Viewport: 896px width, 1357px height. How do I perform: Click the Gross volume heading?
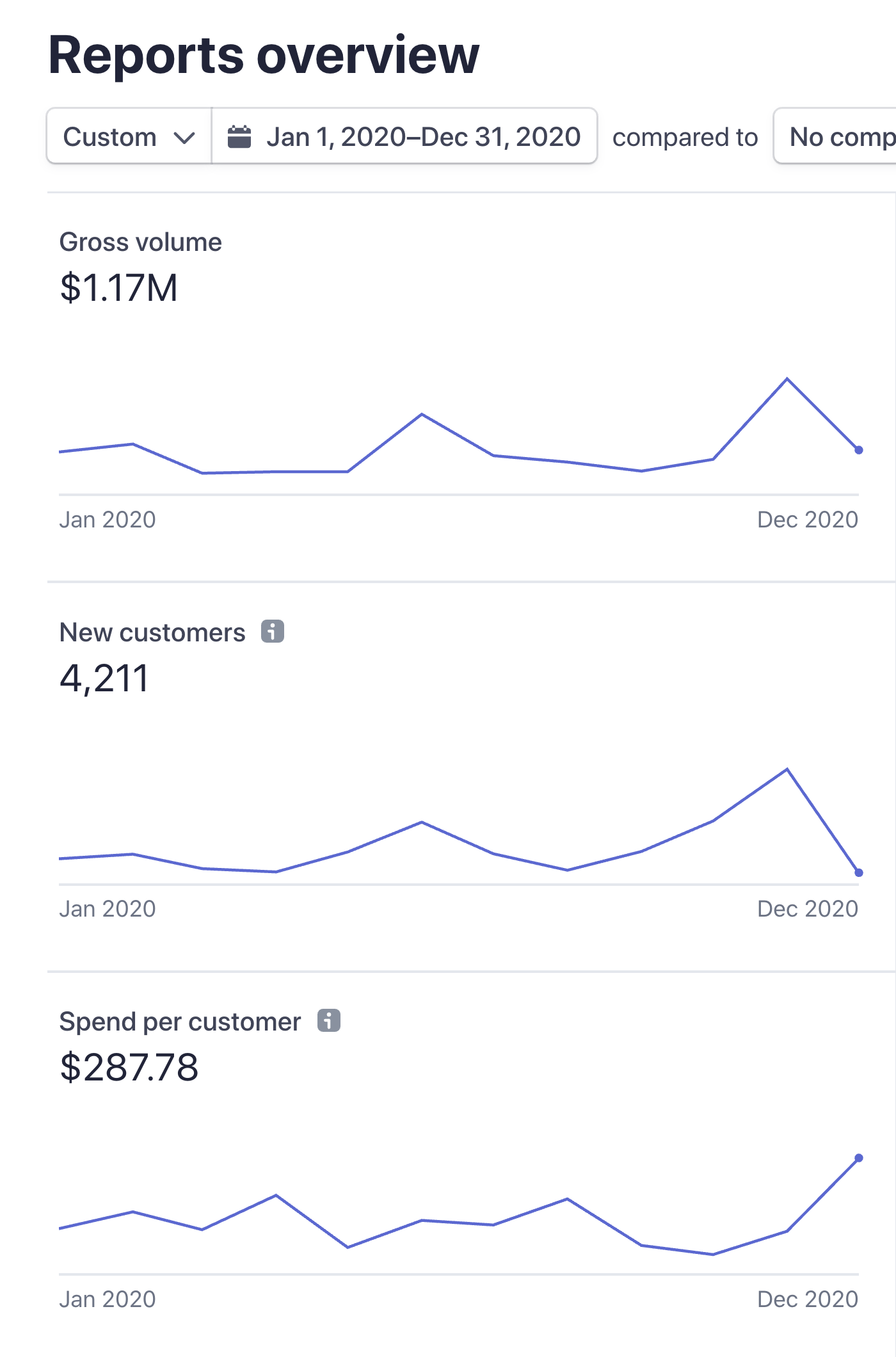pyautogui.click(x=141, y=243)
